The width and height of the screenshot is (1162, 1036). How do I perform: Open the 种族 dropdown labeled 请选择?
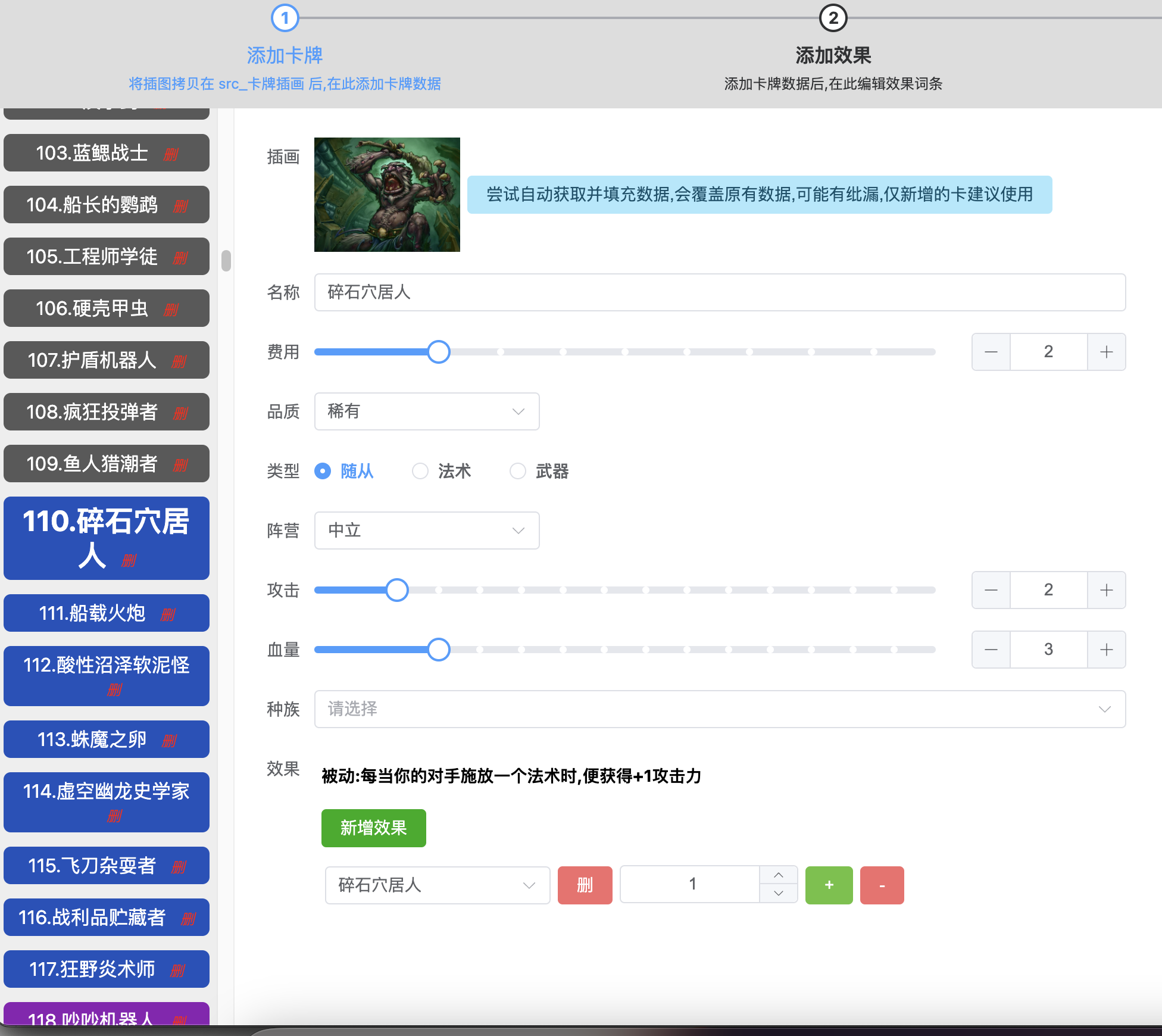click(719, 709)
